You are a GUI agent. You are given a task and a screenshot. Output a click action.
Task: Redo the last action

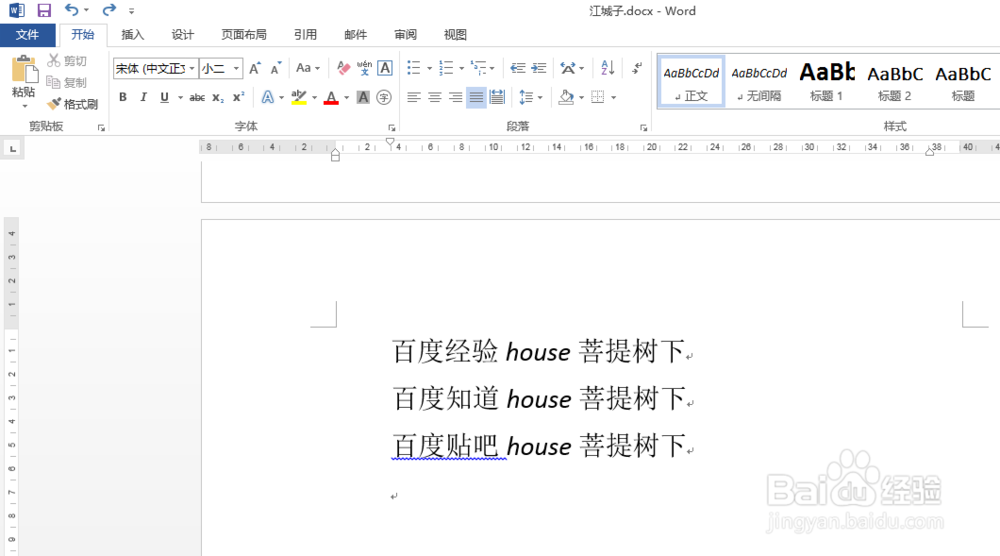click(109, 10)
